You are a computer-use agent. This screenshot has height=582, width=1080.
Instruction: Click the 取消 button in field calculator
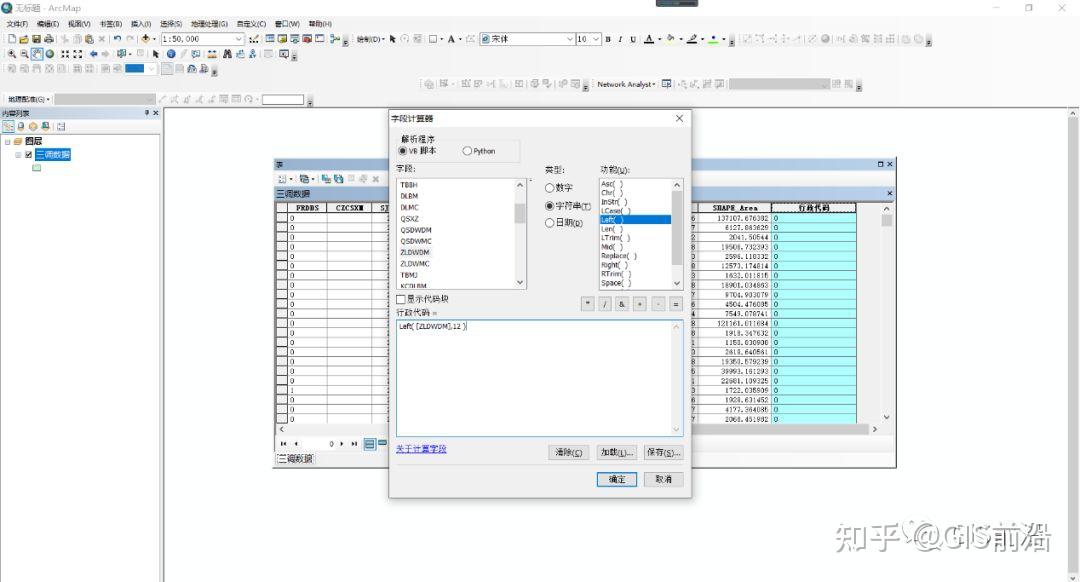pos(663,479)
